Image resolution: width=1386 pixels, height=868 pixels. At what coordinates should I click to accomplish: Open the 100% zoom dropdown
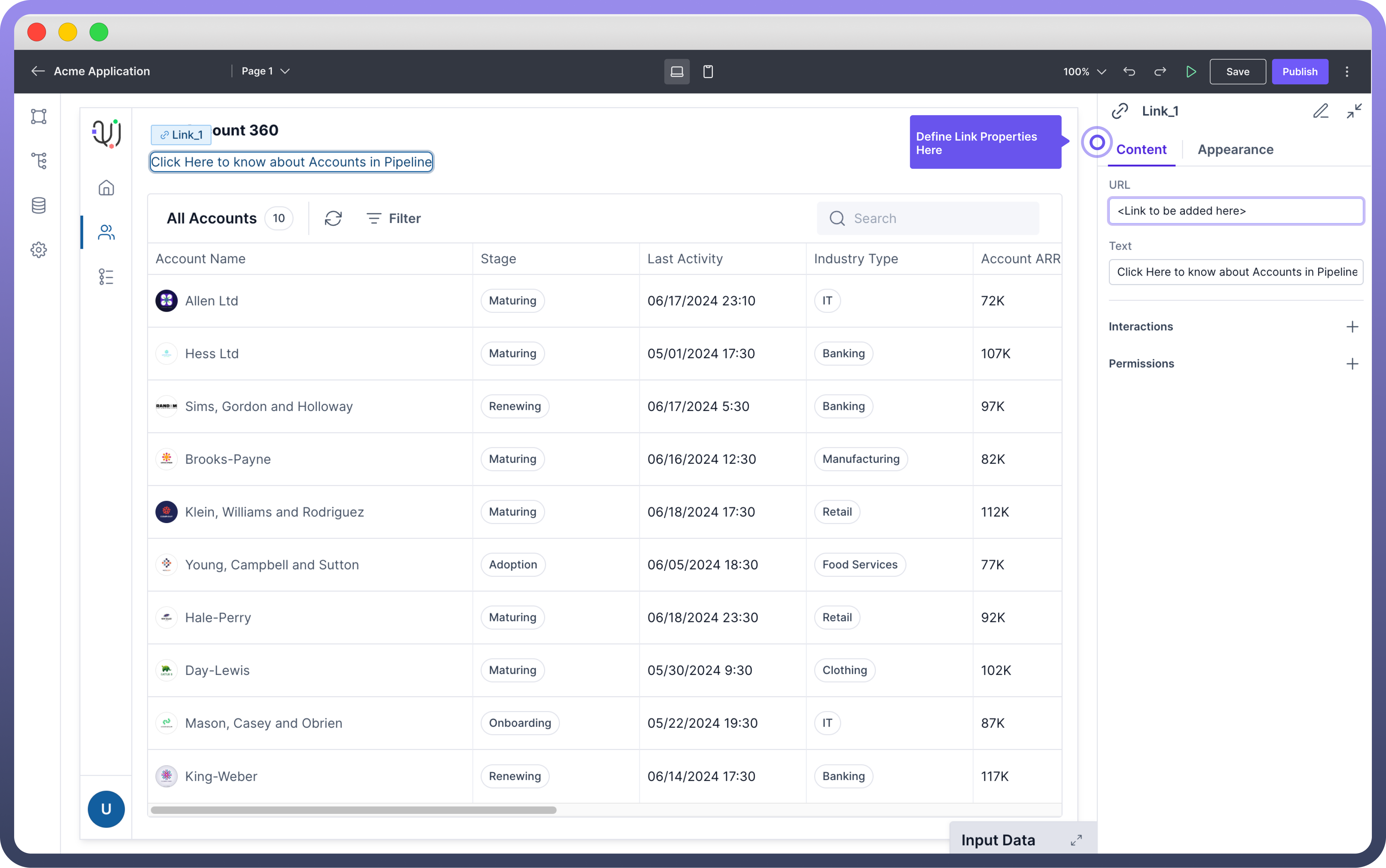pyautogui.click(x=1084, y=72)
